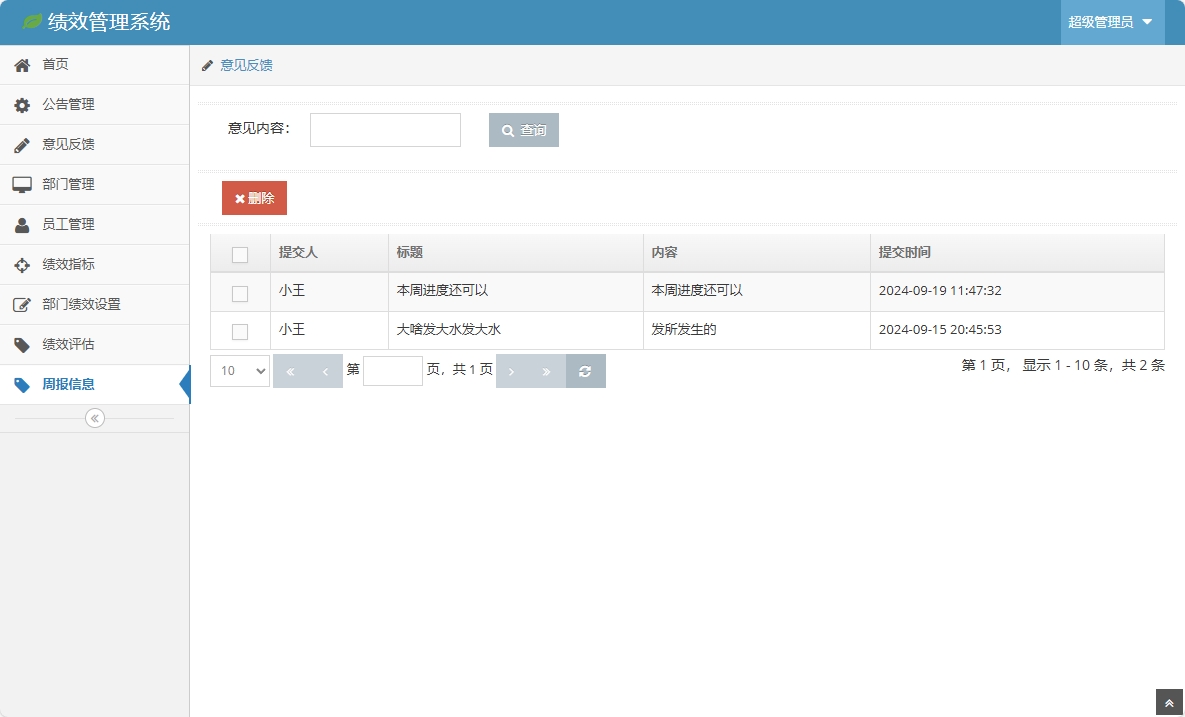The height and width of the screenshot is (717, 1185).
Task: Select 周报信息 in the sidebar menu
Action: (68, 385)
